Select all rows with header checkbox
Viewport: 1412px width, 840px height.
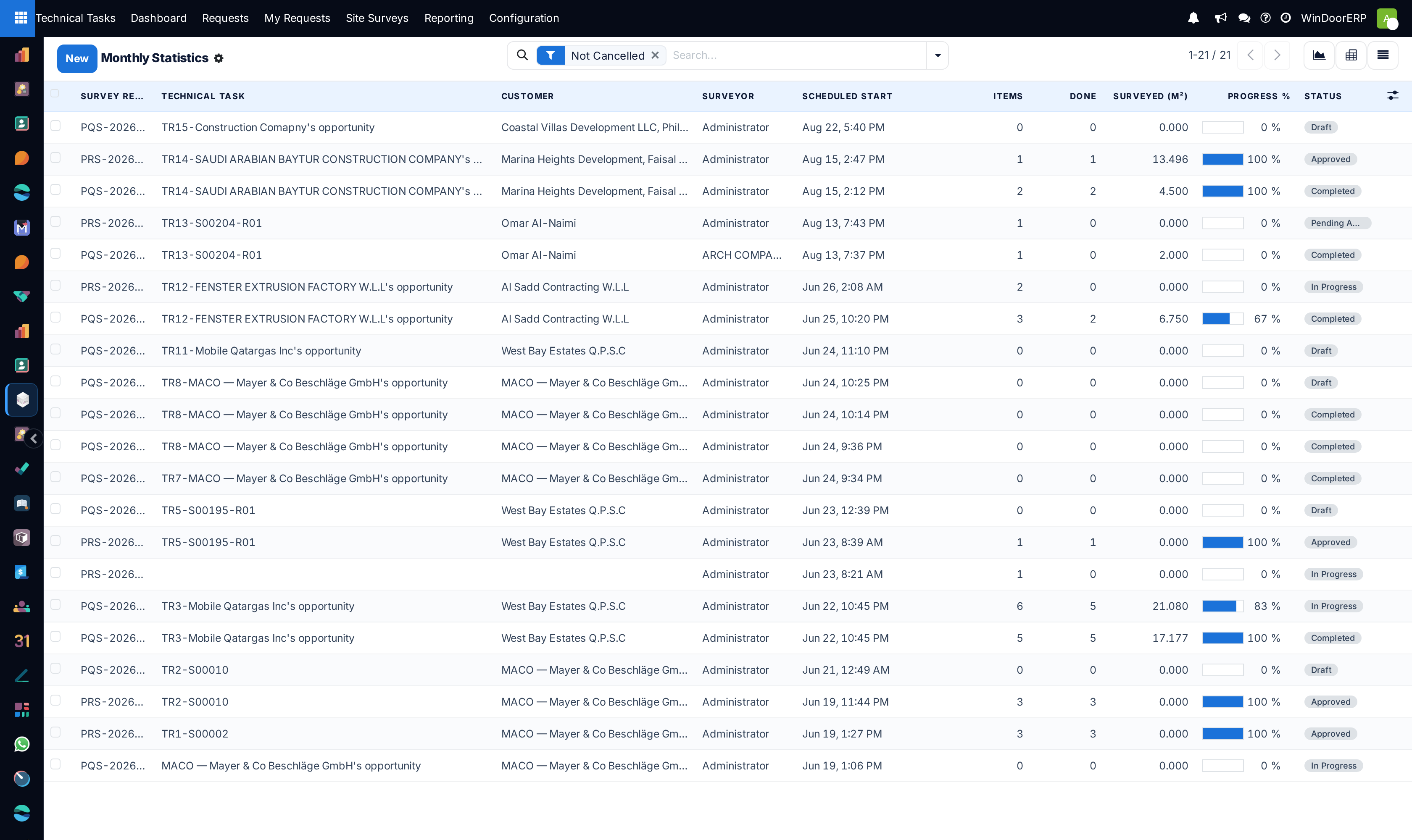pyautogui.click(x=55, y=93)
